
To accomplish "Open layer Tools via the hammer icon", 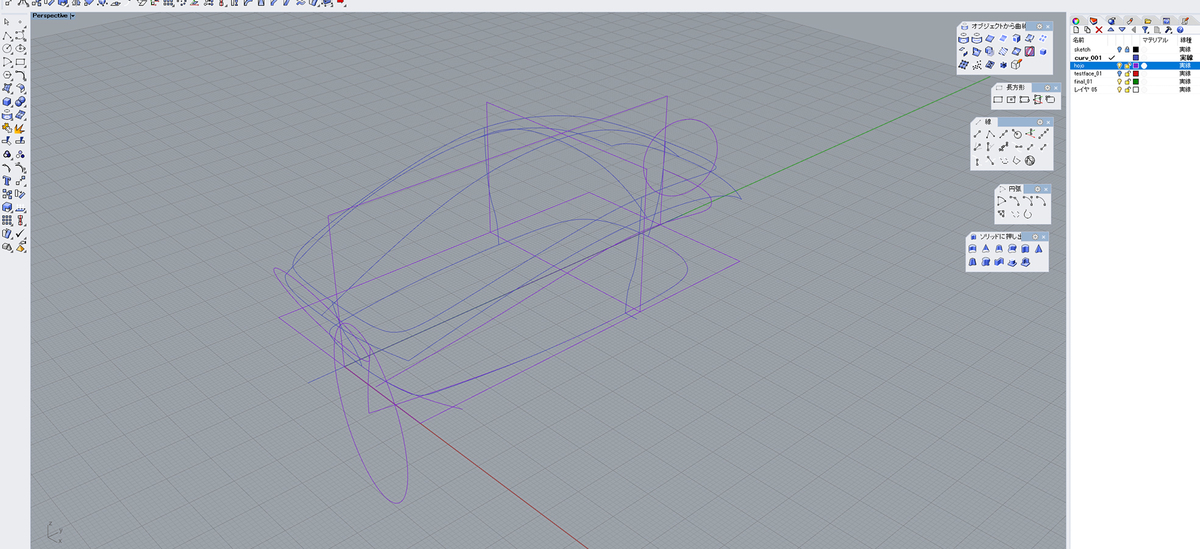I will [1168, 30].
